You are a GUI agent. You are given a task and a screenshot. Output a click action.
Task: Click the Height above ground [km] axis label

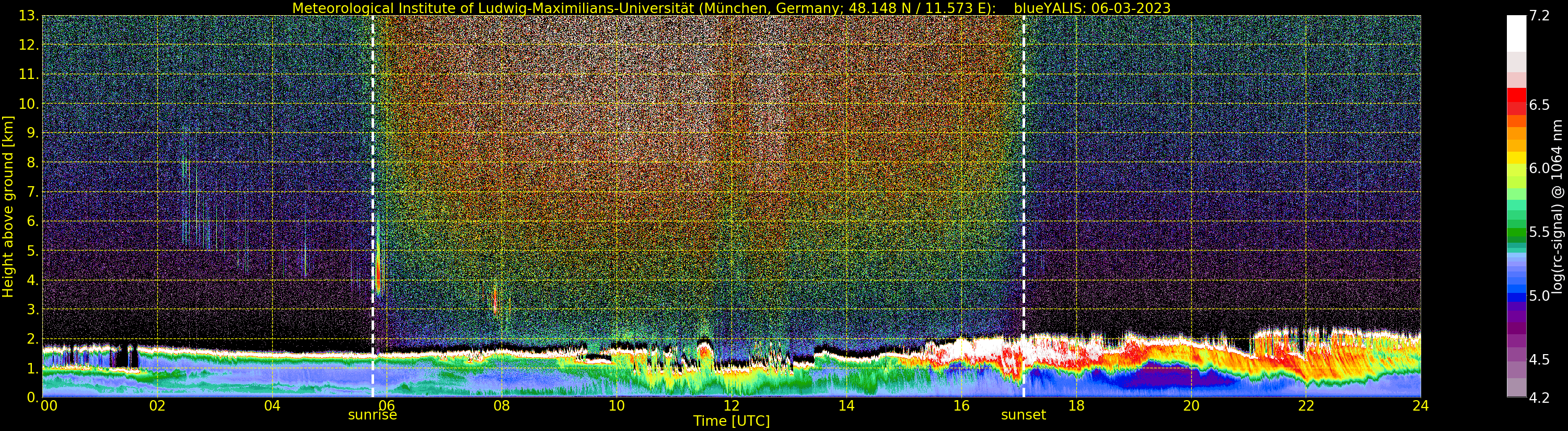coord(8,206)
